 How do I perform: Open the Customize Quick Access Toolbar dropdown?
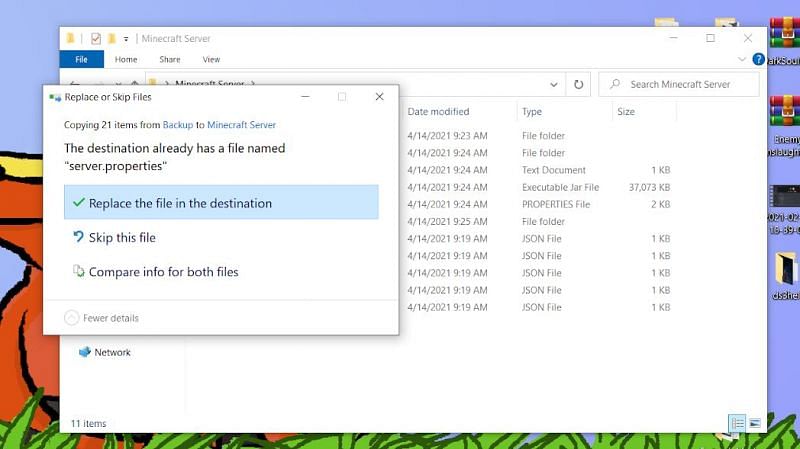[126, 39]
